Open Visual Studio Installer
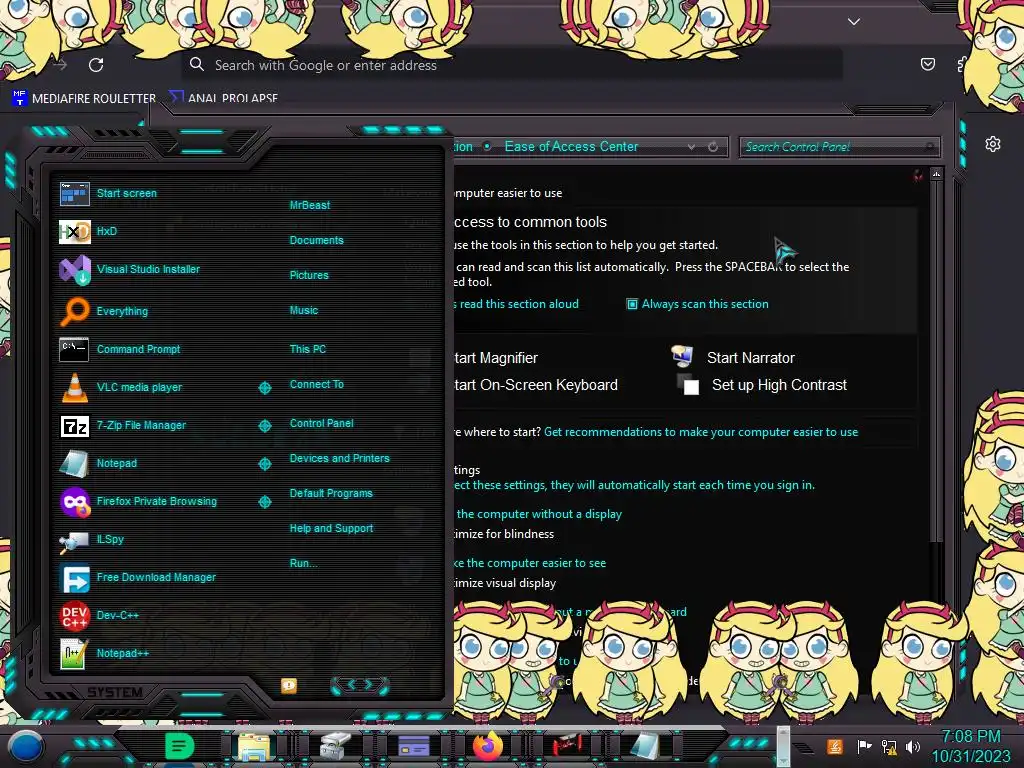The image size is (1024, 768). pos(129,269)
